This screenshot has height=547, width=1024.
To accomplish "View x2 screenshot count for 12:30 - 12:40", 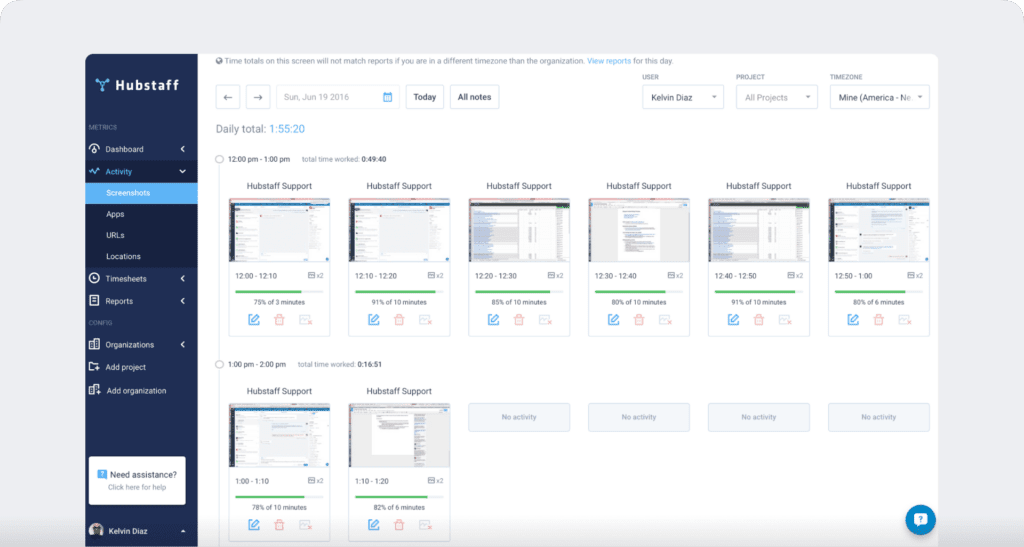I will click(x=675, y=275).
